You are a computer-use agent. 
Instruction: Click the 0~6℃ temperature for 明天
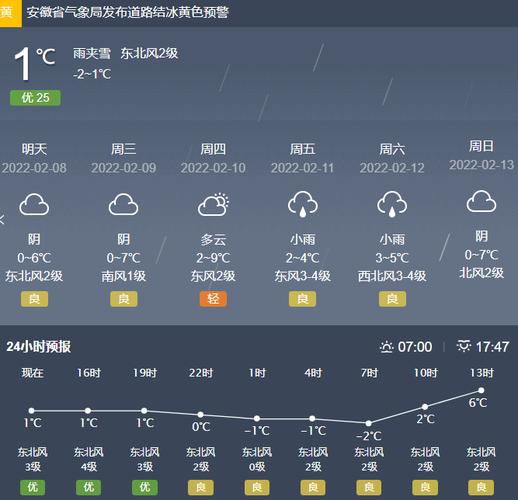34,258
